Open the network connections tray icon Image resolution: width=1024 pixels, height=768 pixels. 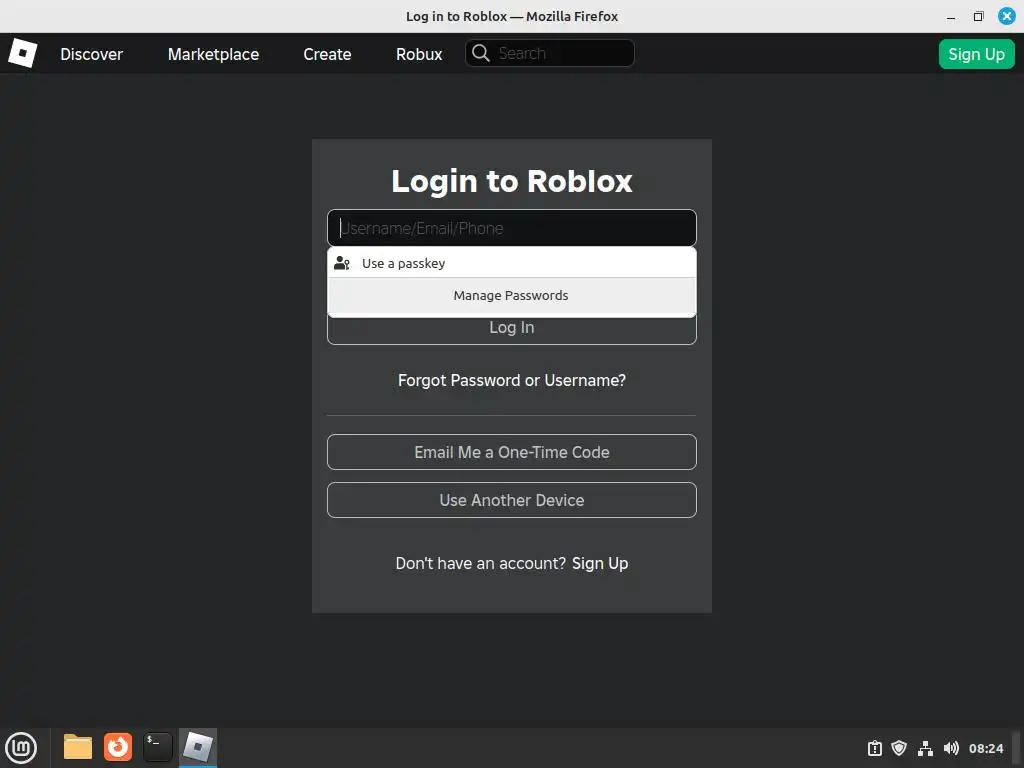coord(925,748)
